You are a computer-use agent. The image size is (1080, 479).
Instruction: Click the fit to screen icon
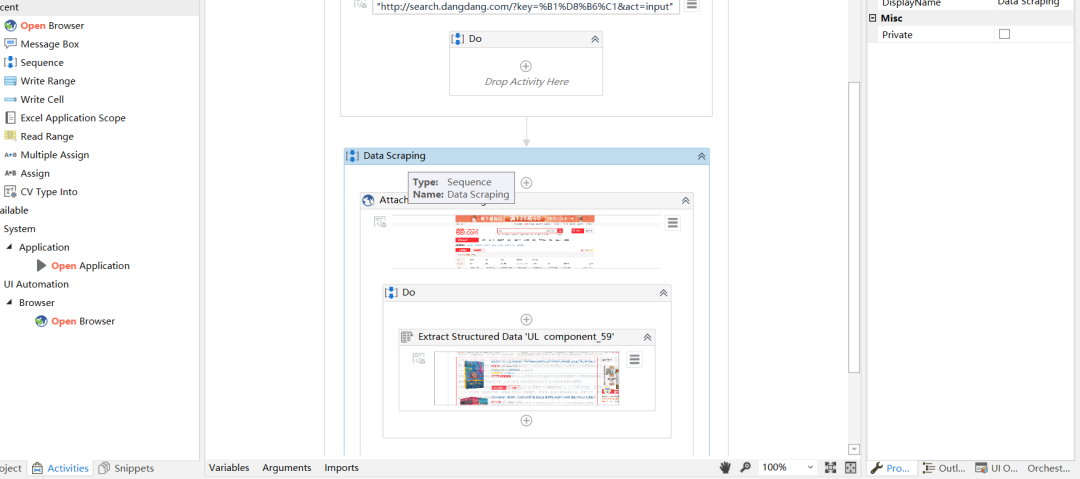(831, 467)
